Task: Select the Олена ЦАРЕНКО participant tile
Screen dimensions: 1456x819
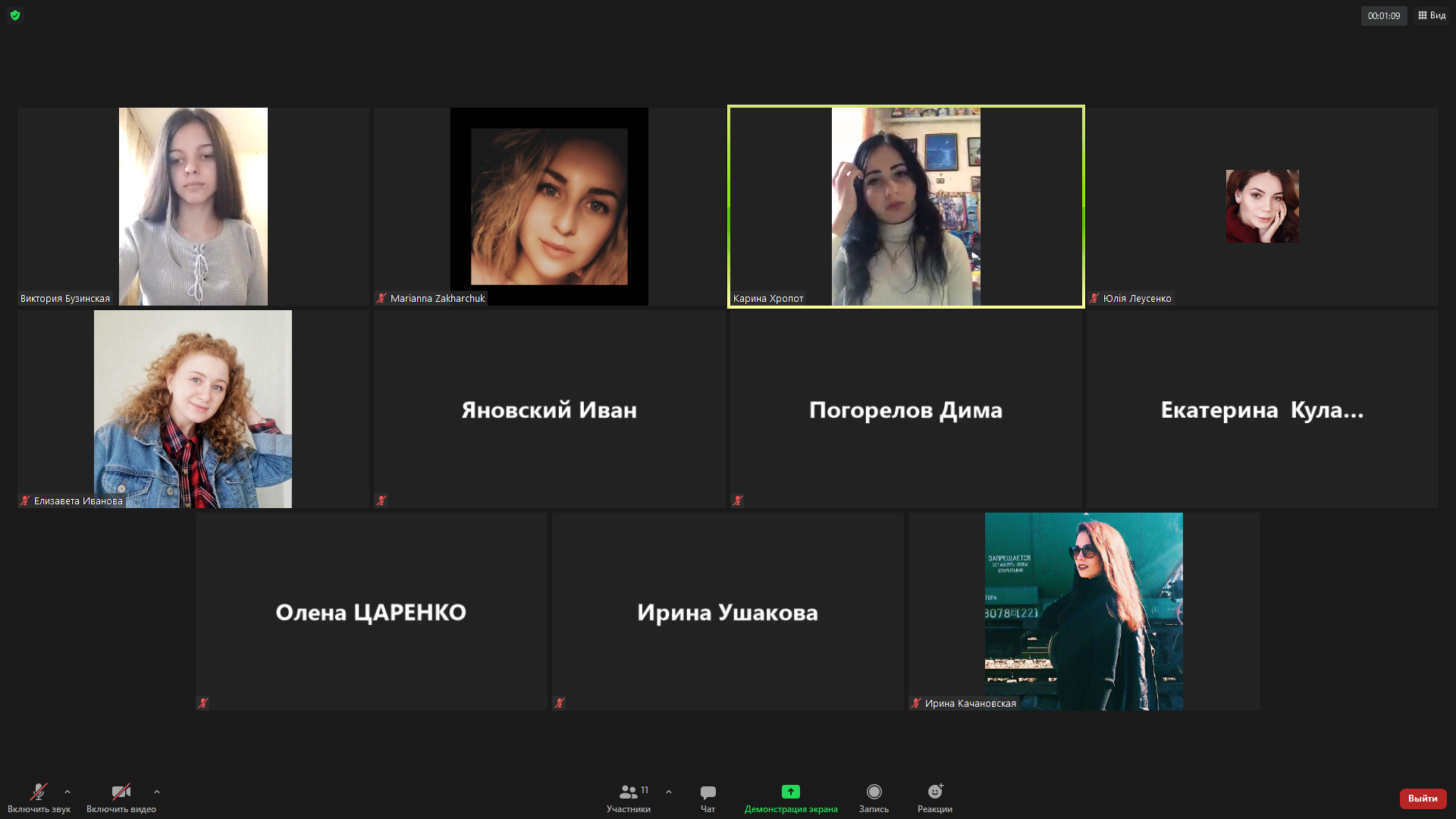Action: tap(371, 611)
